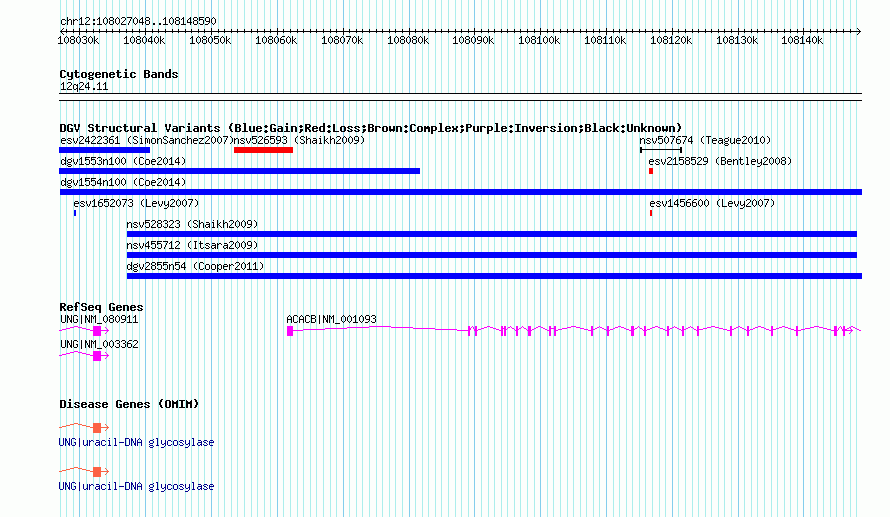Select the dgv1554n100 full-width blue bar
890x517 pixels.
(x=460, y=192)
